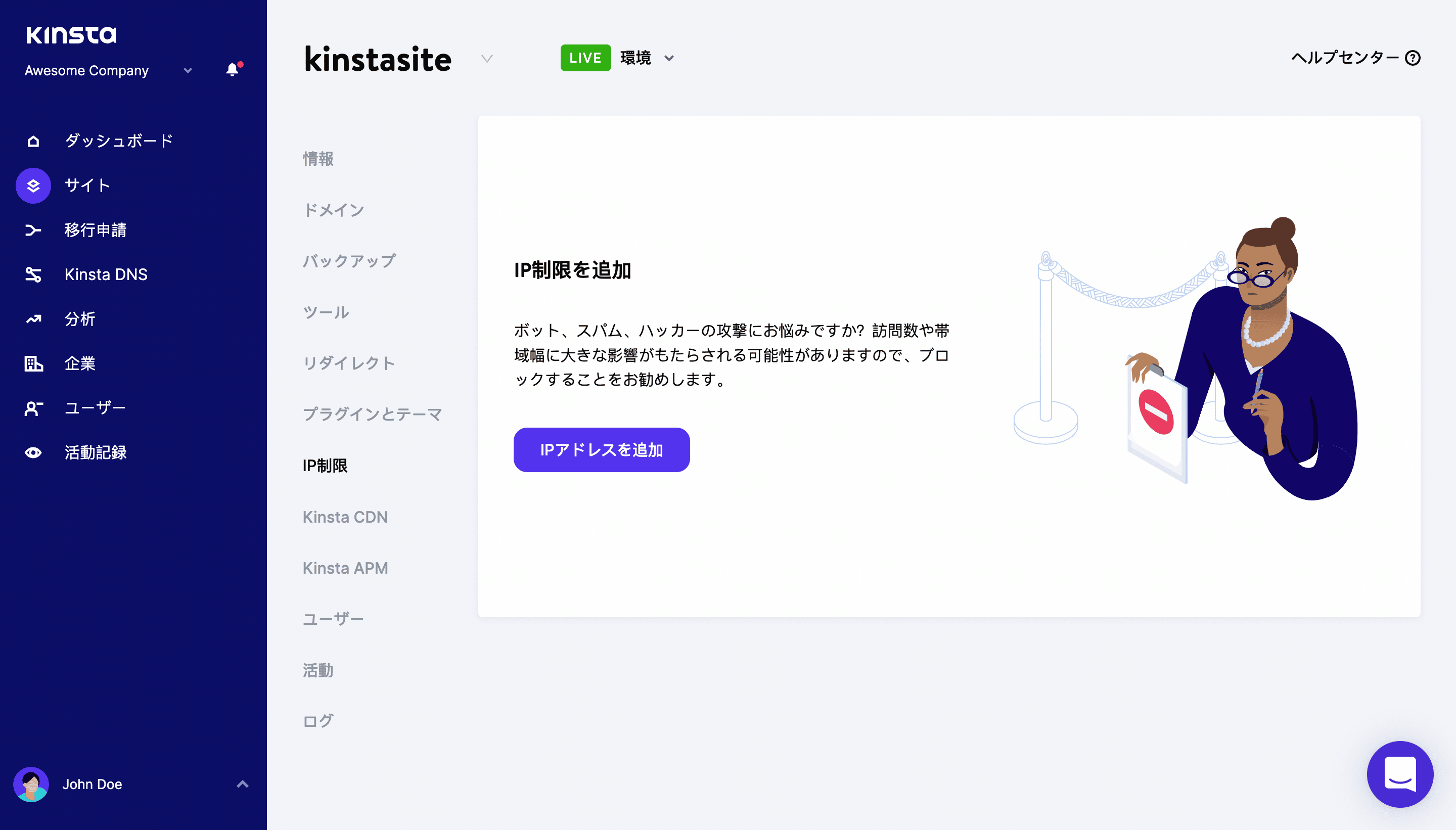Screen dimensions: 1456x830
Task: Click the help center question mark icon
Action: (x=1413, y=58)
